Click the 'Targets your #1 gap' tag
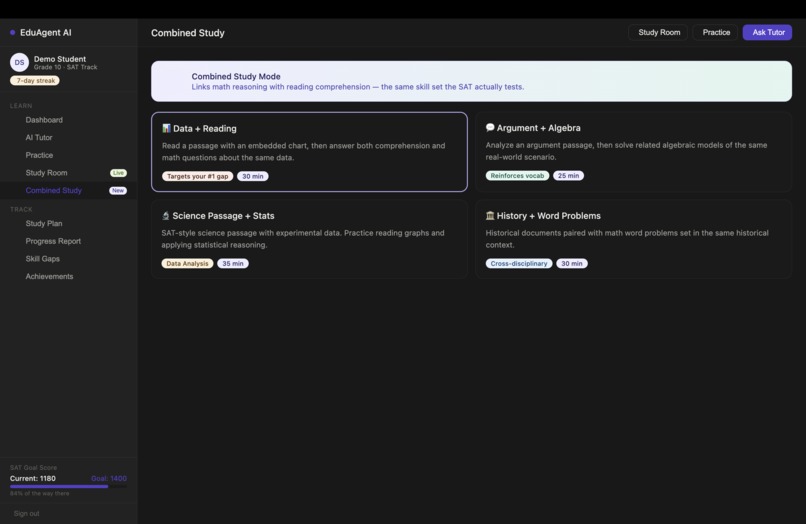This screenshot has width=806, height=524. pos(197,176)
